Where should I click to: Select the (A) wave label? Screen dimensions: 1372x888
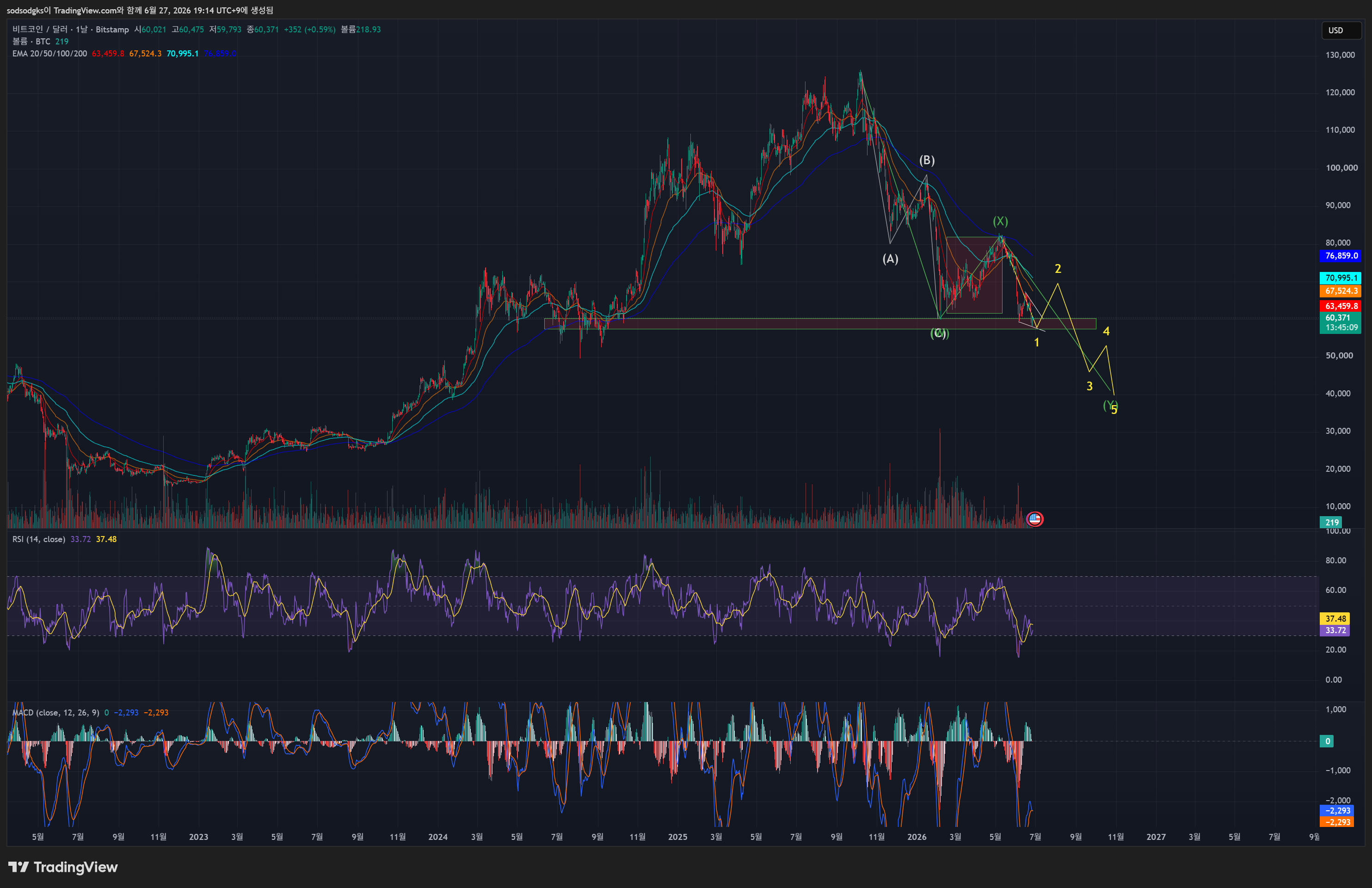(x=891, y=259)
